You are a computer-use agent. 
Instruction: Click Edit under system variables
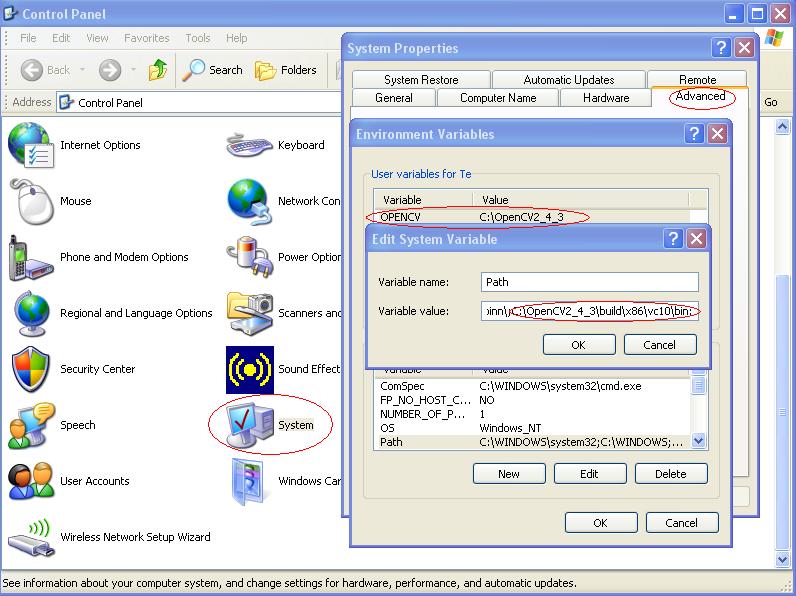point(590,474)
